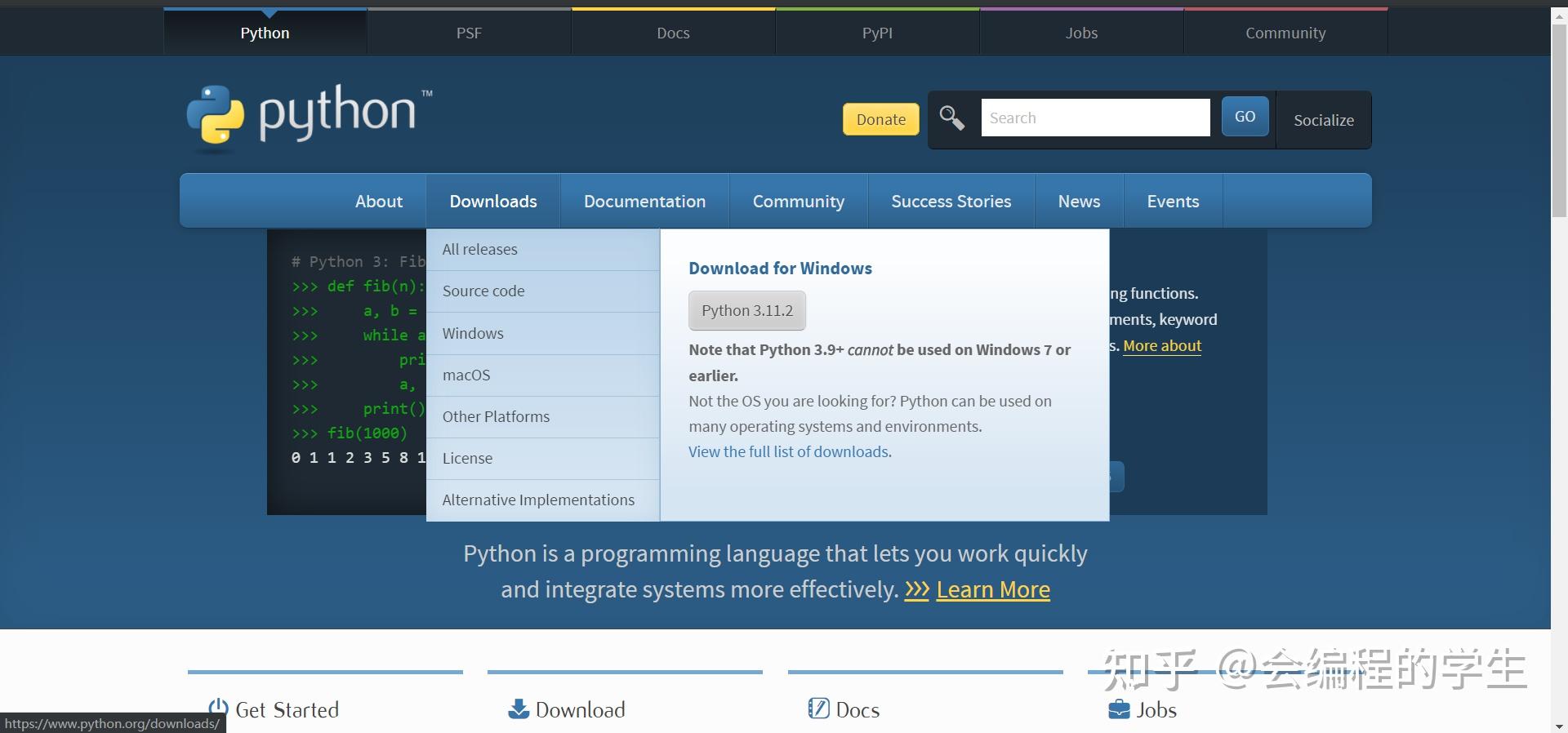Click the Python 3.11.2 download button
Screen dimensions: 1568x733
coord(747,310)
